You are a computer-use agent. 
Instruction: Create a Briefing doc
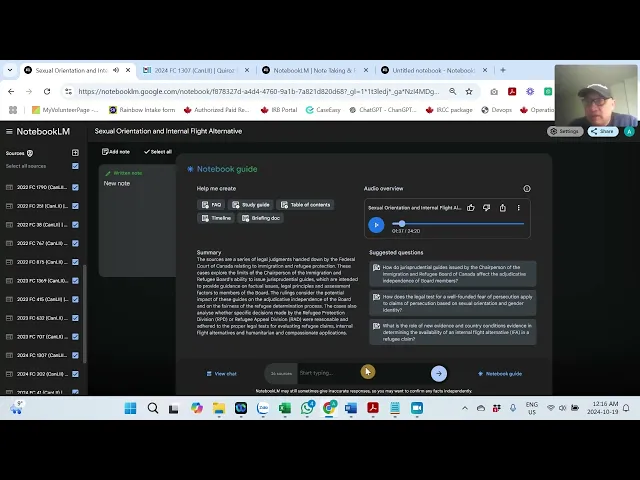tap(261, 218)
